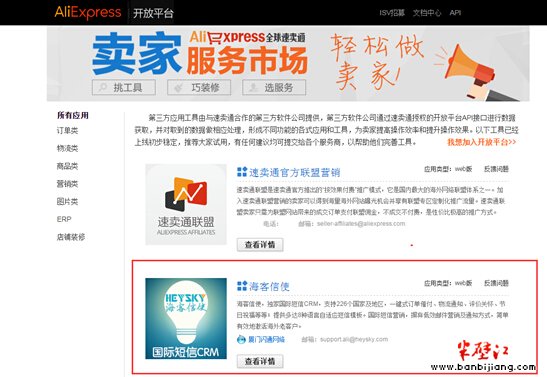The width and height of the screenshot is (547, 377).
Task: Click 应用类型: web版 of 海客信使
Action: click(448, 283)
